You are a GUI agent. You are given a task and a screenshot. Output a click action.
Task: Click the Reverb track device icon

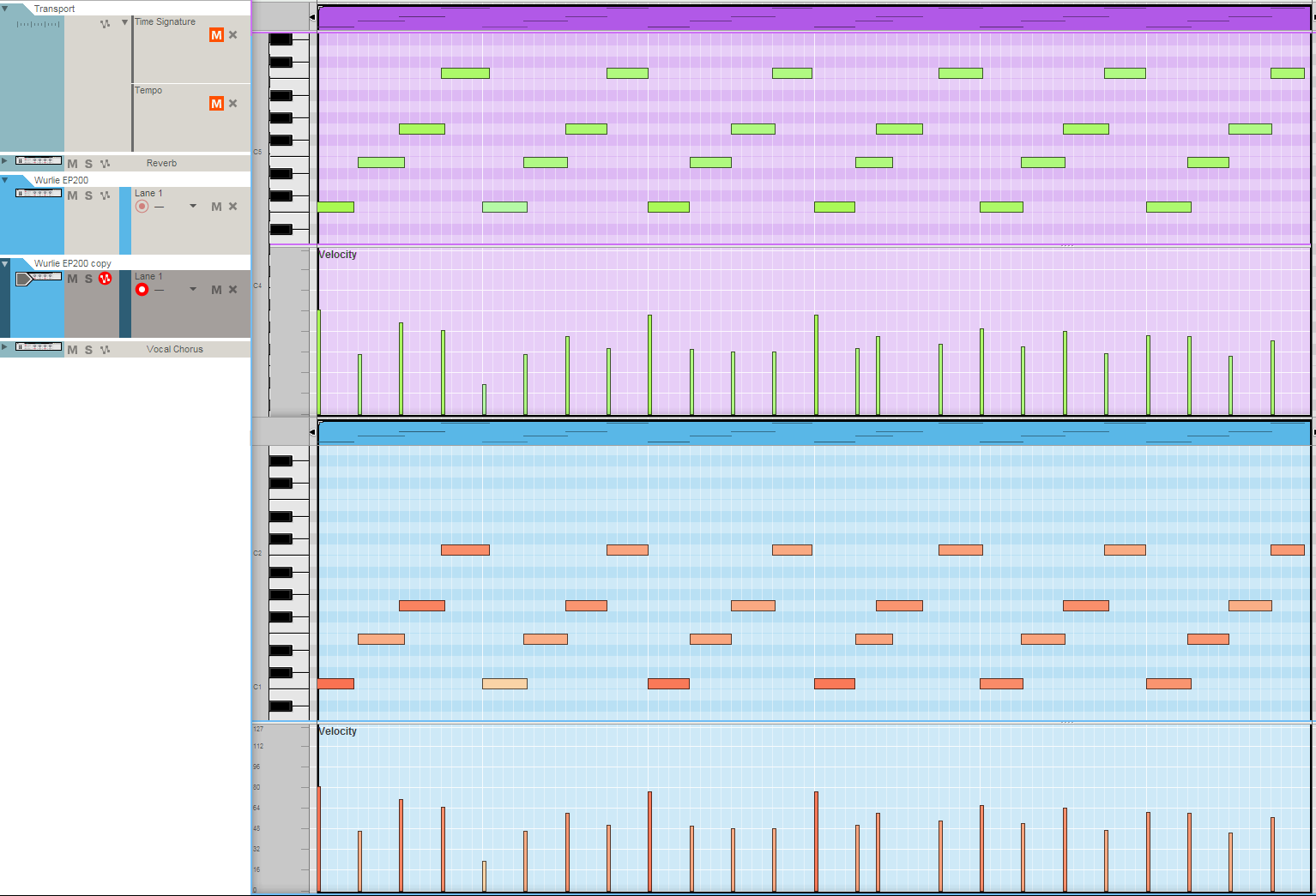39,160
